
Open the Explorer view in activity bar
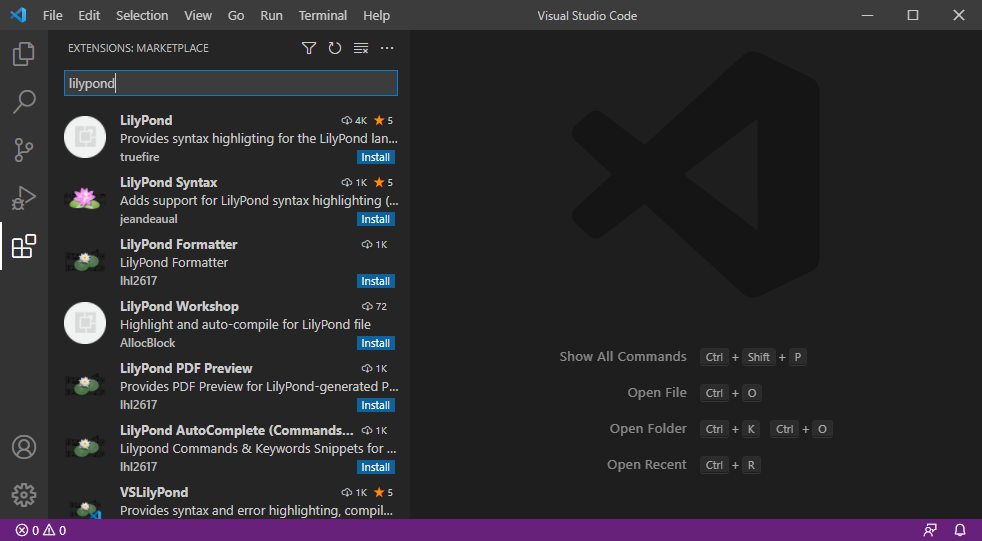coord(24,54)
